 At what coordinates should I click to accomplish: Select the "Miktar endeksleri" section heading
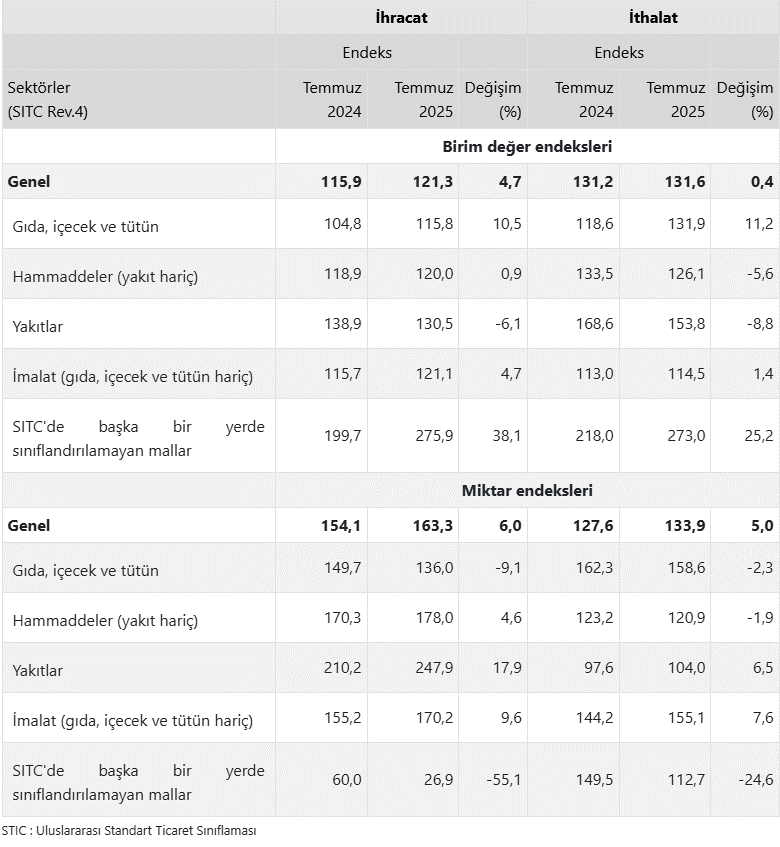pos(527,491)
